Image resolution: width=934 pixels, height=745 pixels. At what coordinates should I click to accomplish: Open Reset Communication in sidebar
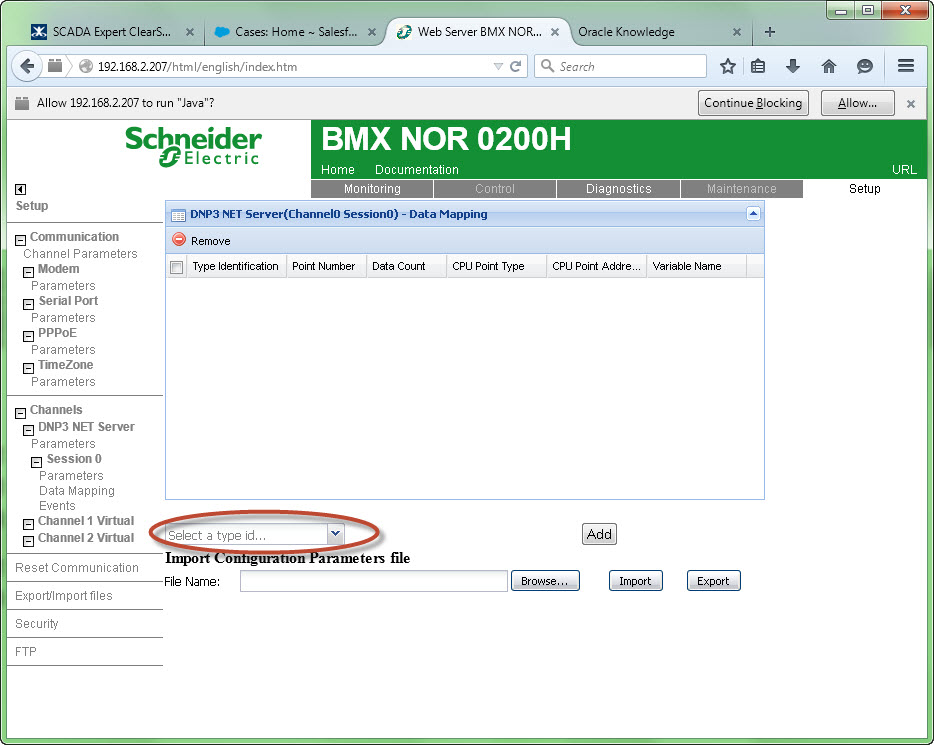pos(77,568)
